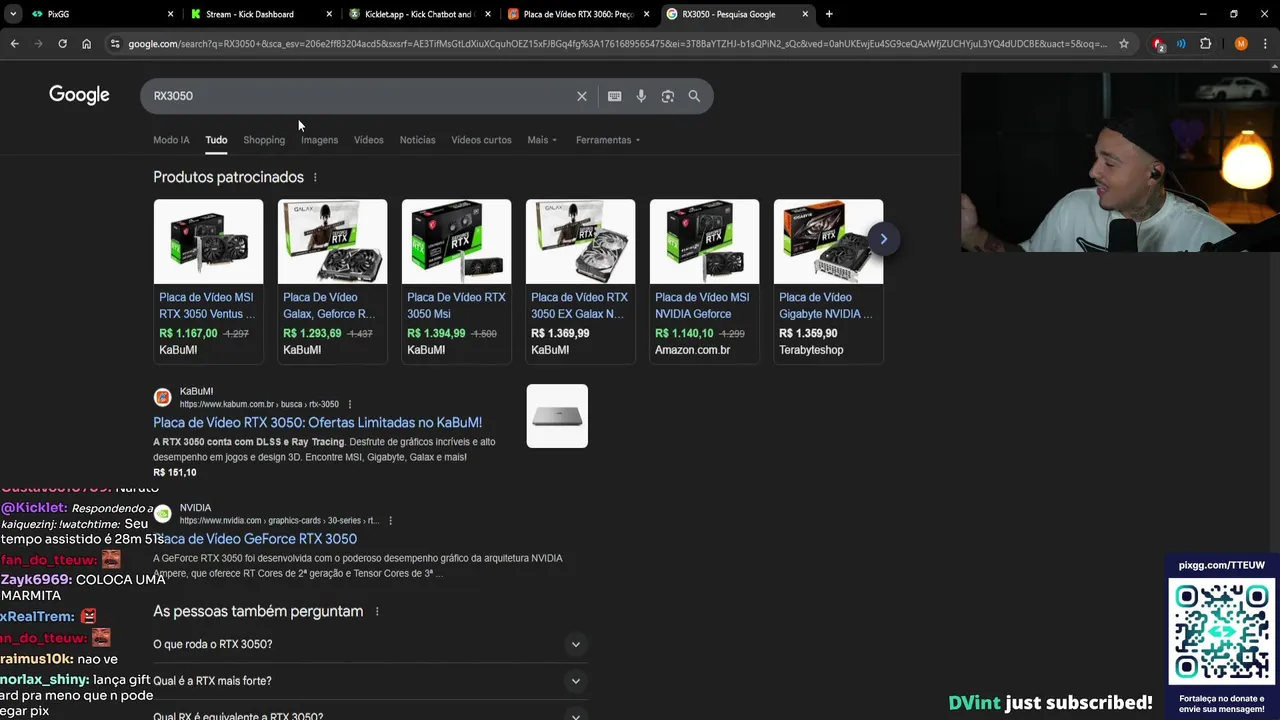Click the NVIDIA site favicon
This screenshot has height=720, width=1280.
click(x=162, y=514)
